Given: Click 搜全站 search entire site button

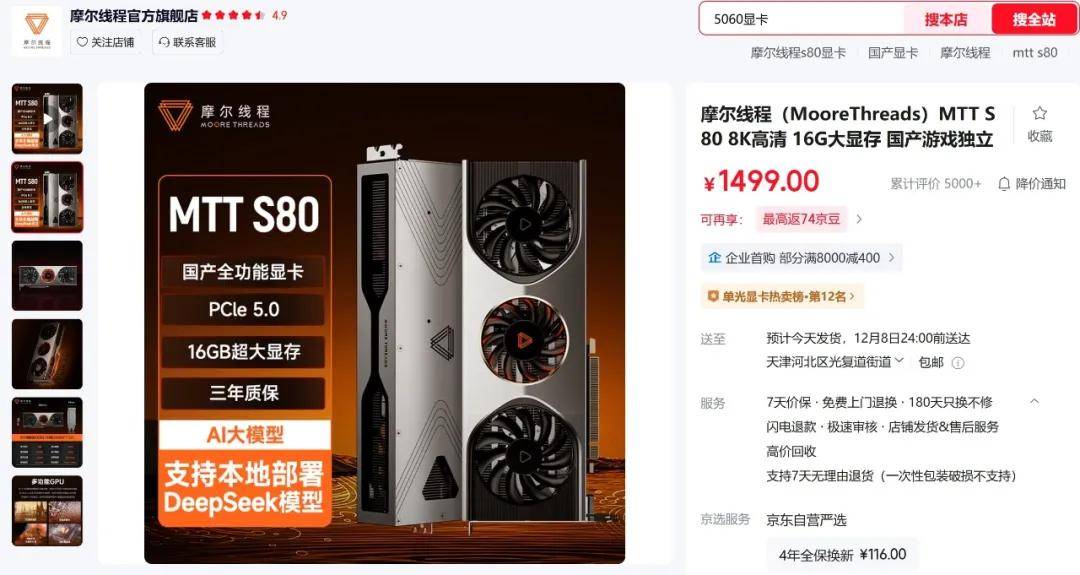Looking at the screenshot, I should (x=1034, y=19).
